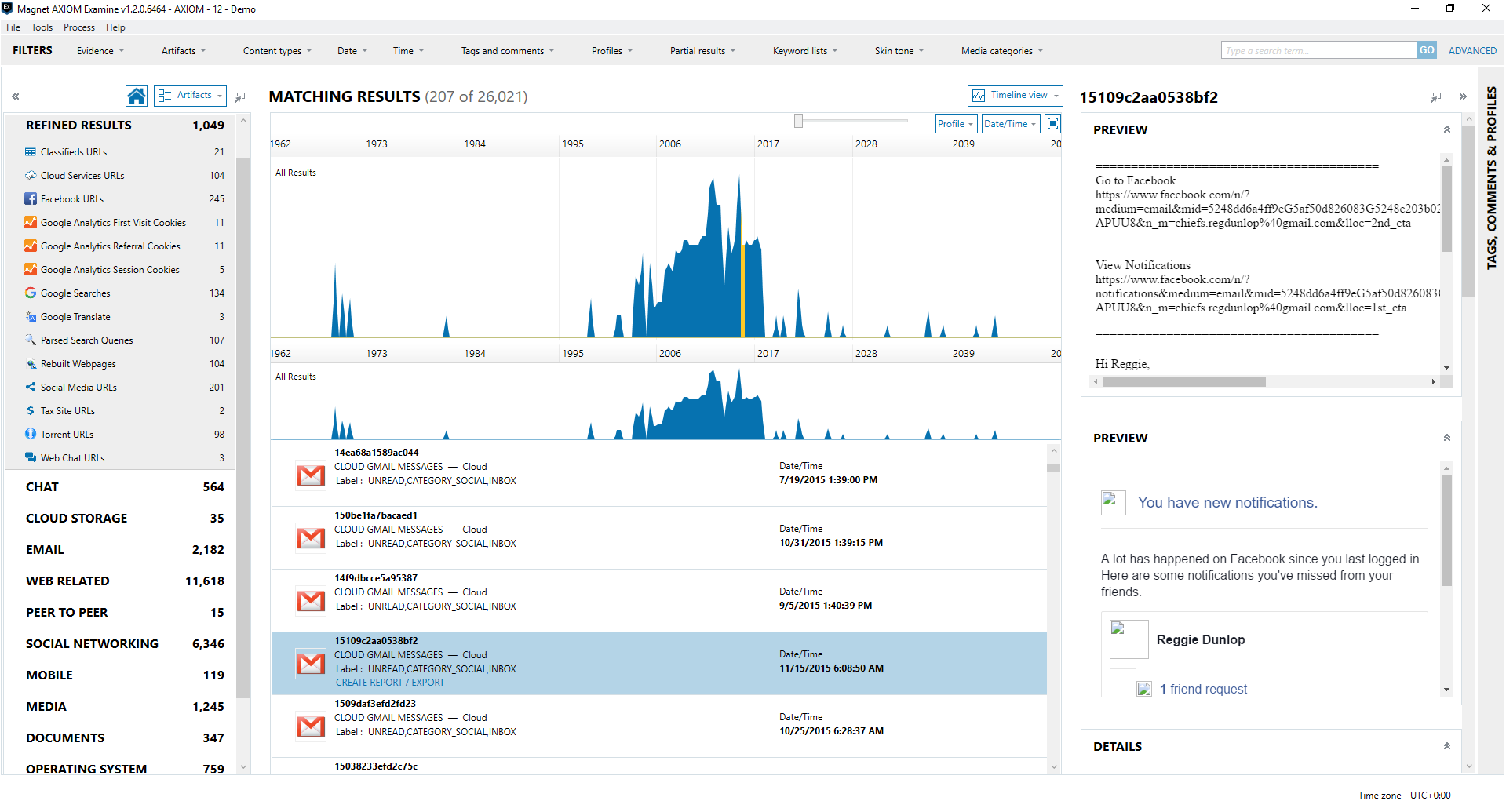Open the Content types filter dropdown
Screen dimensions: 1506x812
277,51
